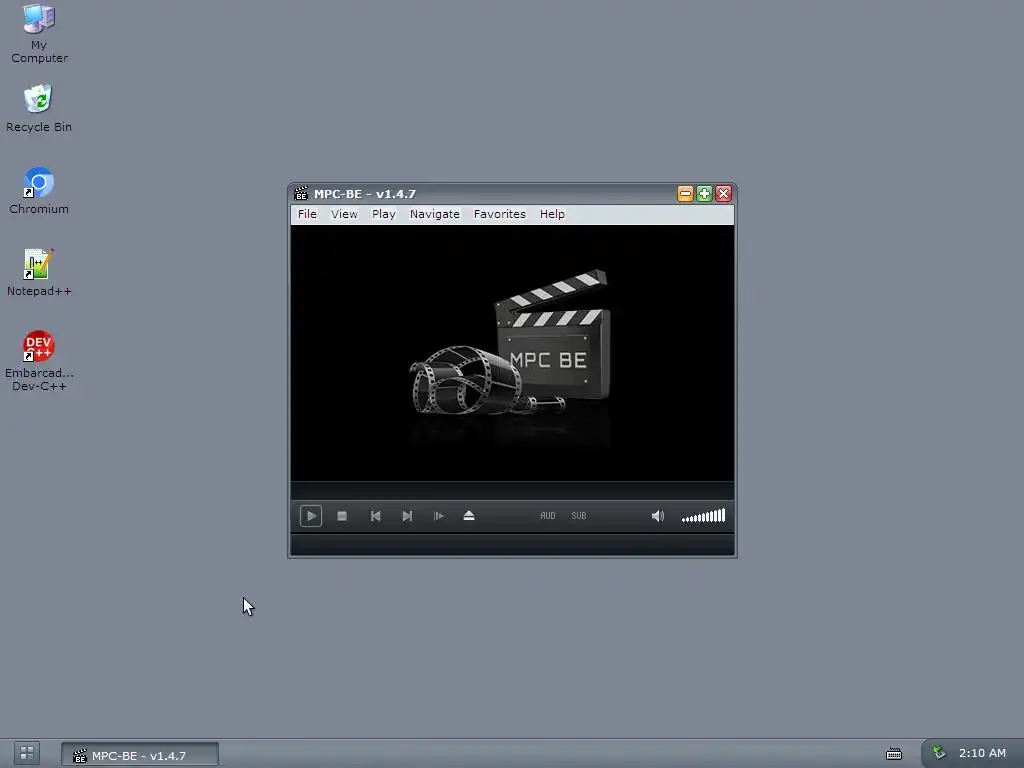Maximize the MPC-BE window
Viewport: 1024px width, 768px height.
click(704, 193)
